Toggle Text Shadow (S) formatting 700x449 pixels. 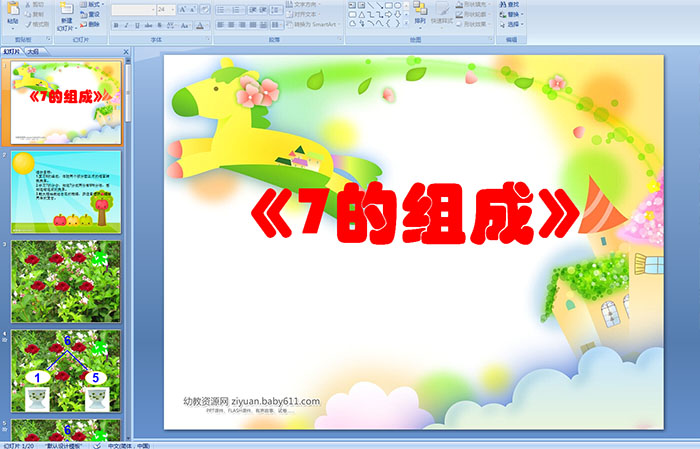click(160, 25)
